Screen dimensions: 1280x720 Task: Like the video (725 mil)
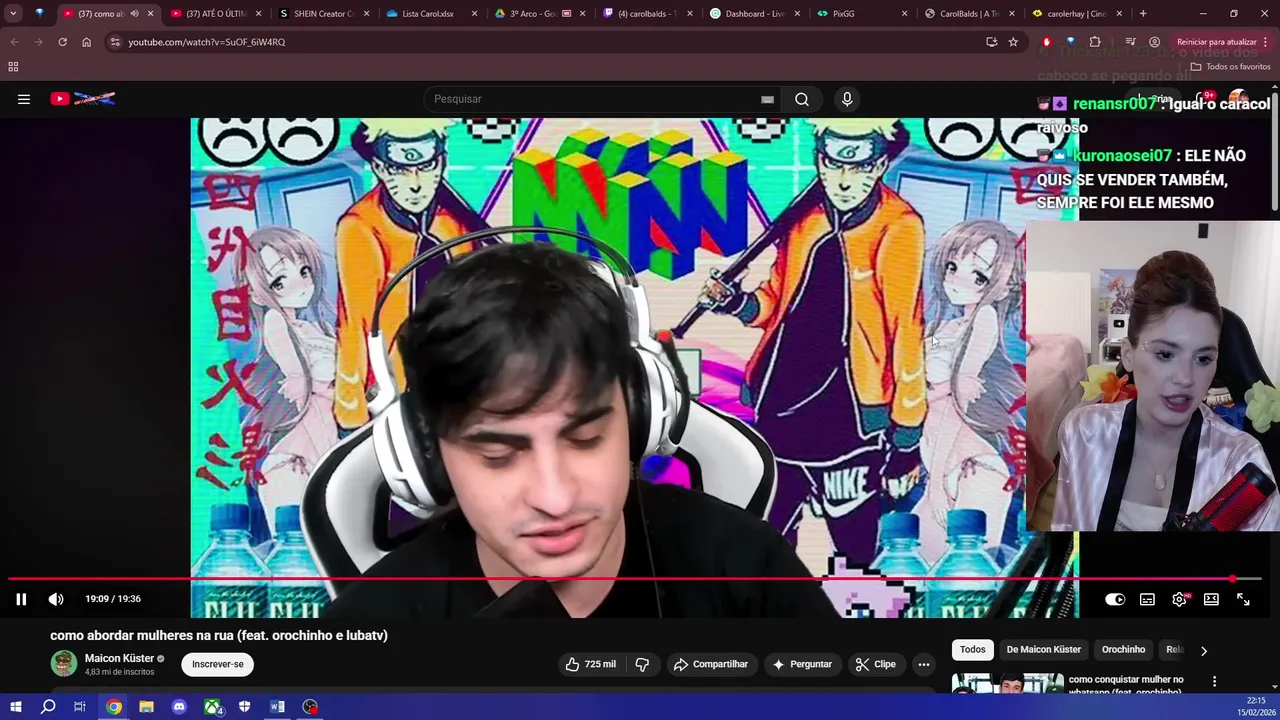590,664
